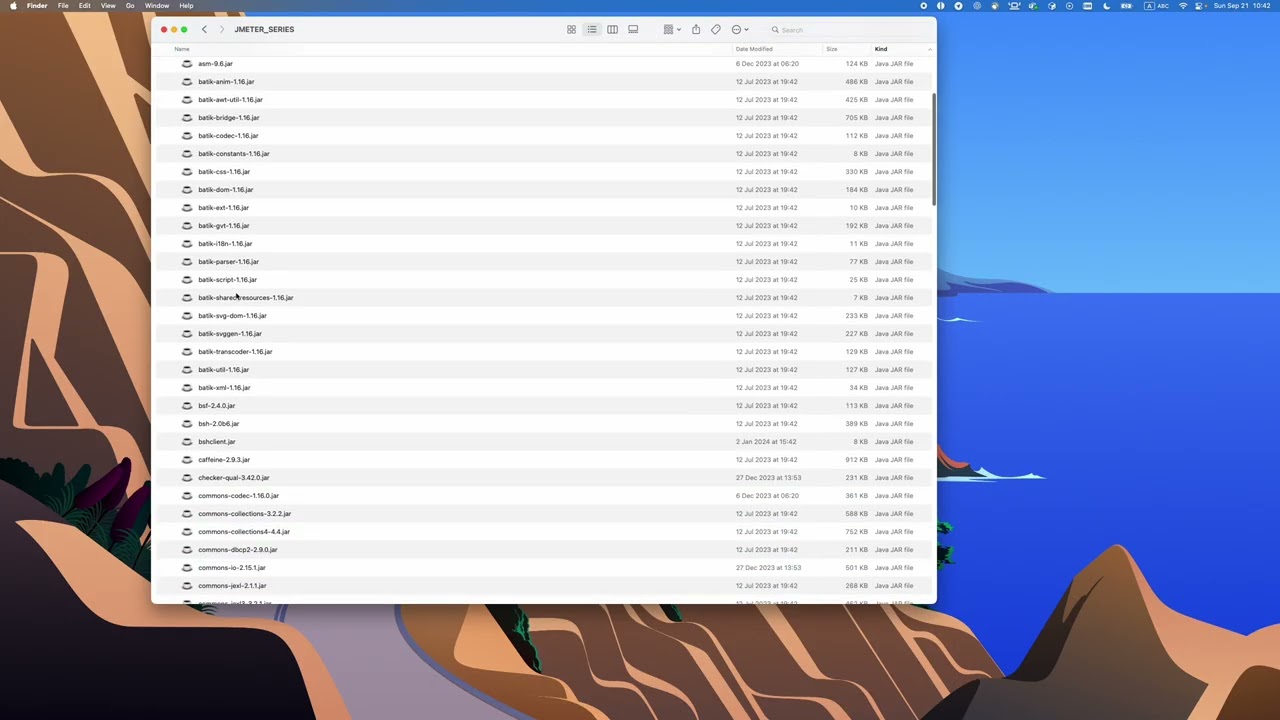This screenshot has width=1280, height=720.
Task: Open the Go menu
Action: tap(130, 6)
